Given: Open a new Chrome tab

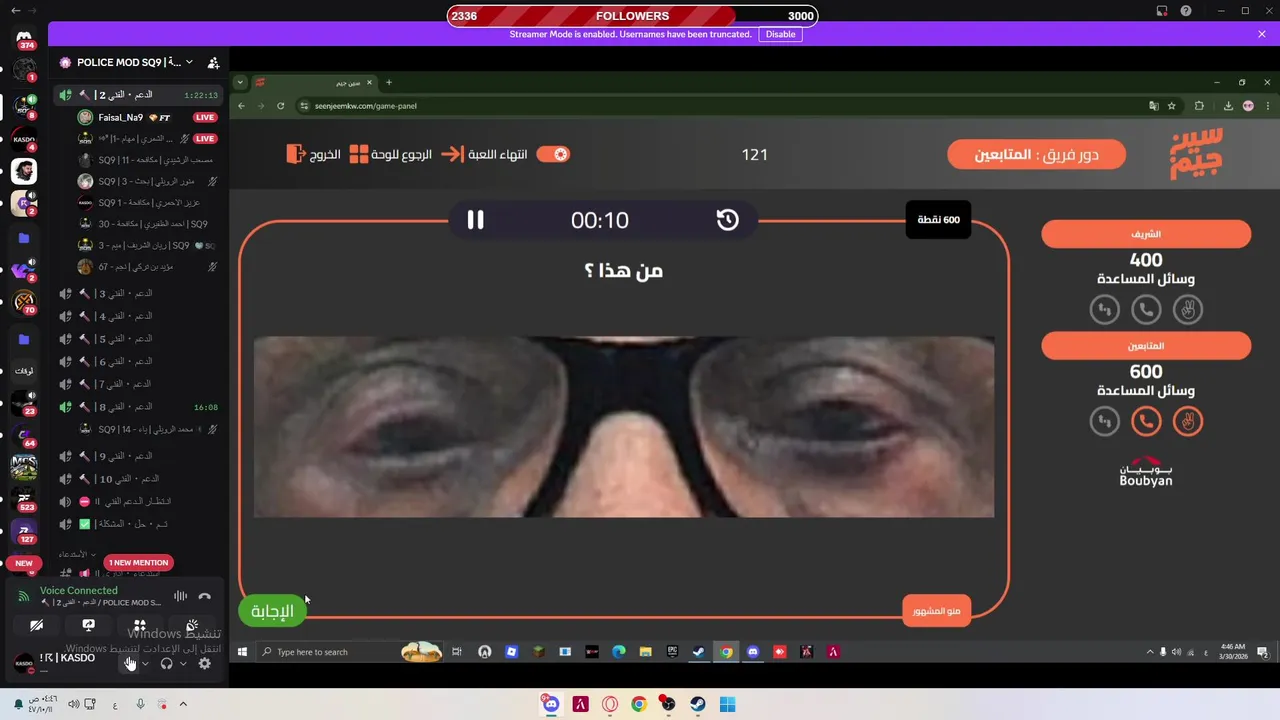Looking at the screenshot, I should pyautogui.click(x=389, y=82).
